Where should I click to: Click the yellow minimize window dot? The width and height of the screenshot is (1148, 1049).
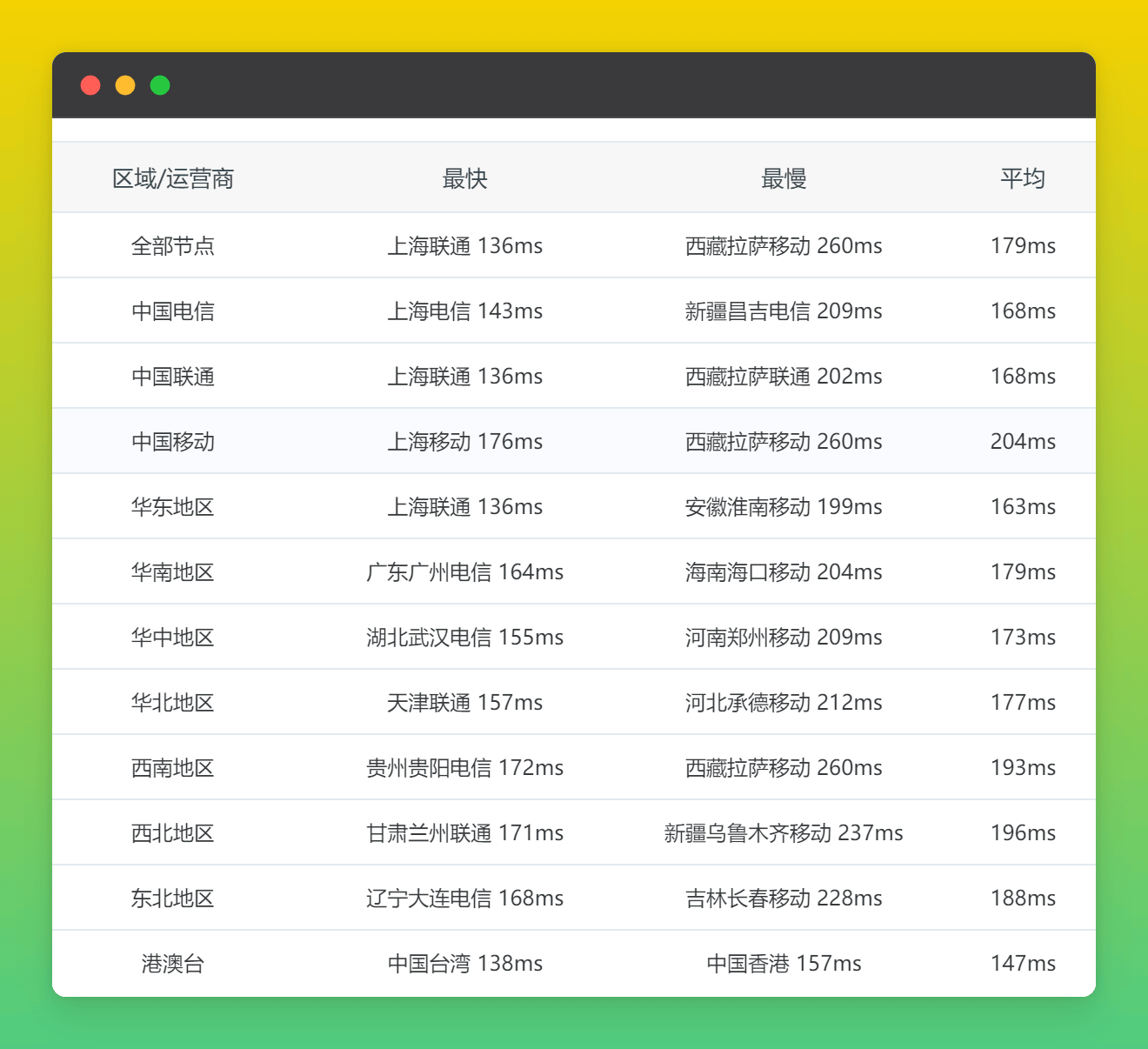tap(125, 85)
